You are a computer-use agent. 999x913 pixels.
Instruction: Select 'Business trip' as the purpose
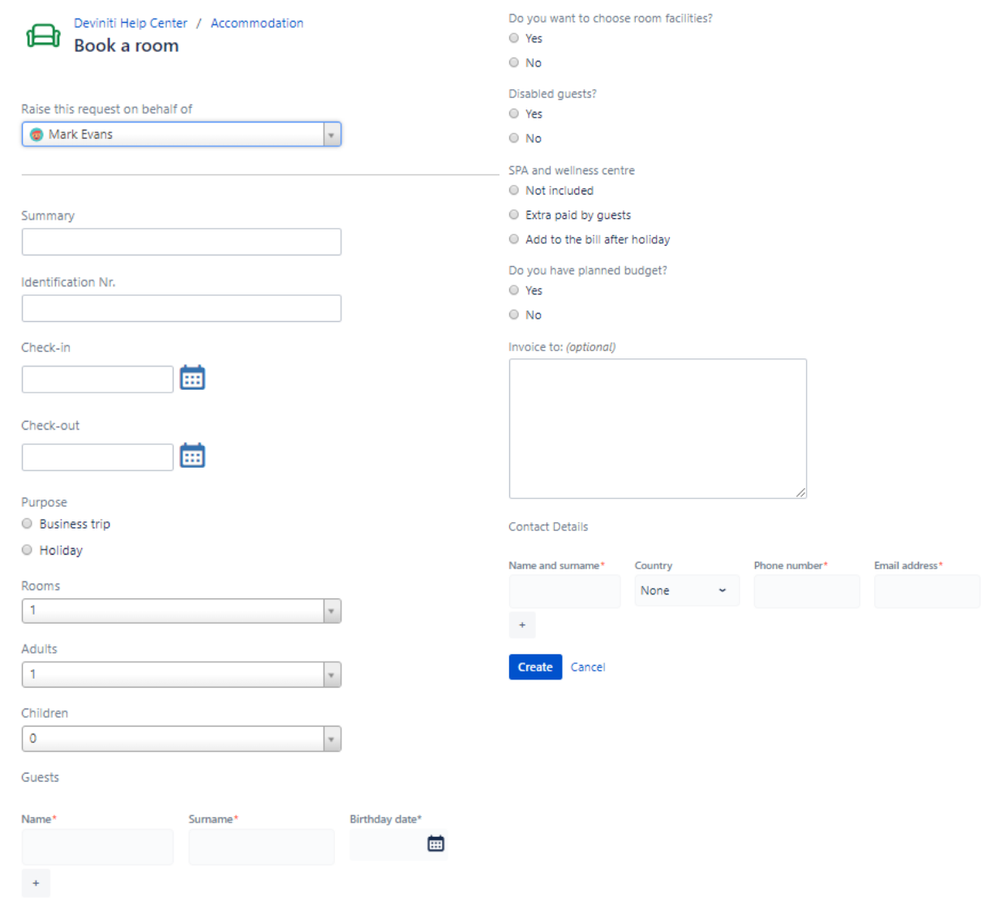(26, 523)
